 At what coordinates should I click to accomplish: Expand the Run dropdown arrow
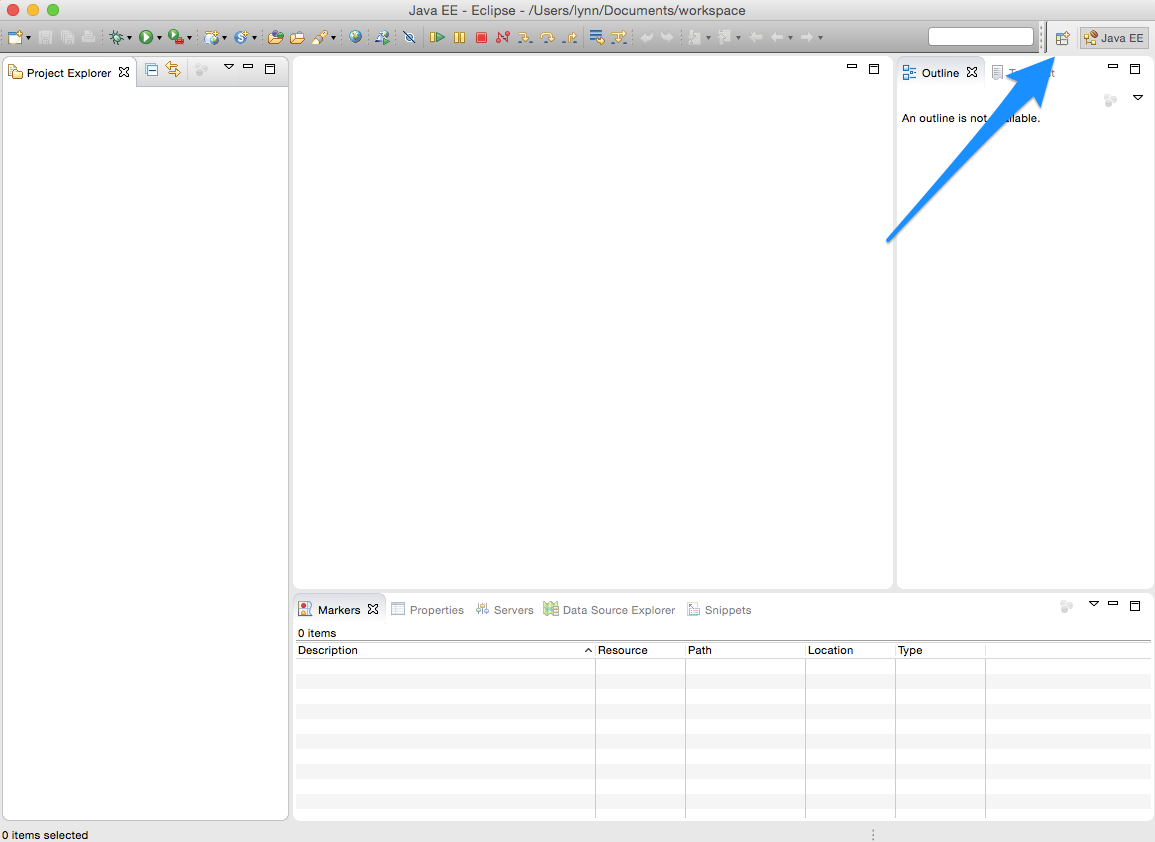(x=159, y=38)
